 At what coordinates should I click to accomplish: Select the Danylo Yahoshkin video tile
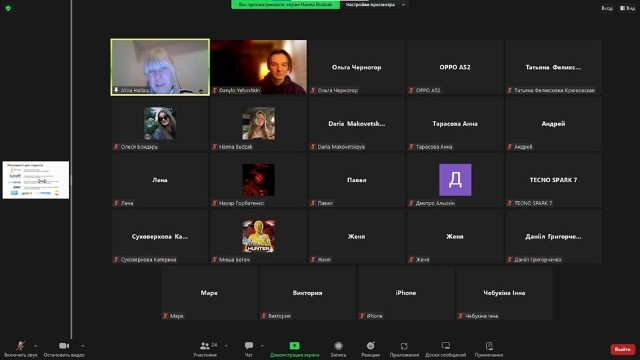point(259,67)
